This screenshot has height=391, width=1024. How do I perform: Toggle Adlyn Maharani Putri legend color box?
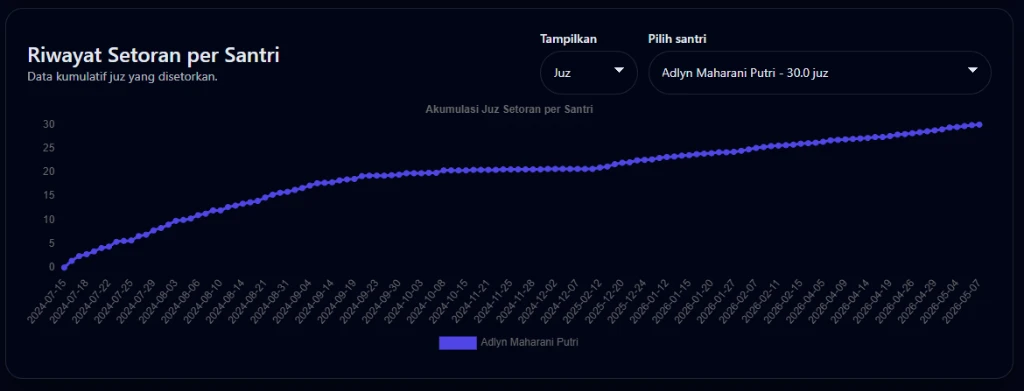coord(458,343)
